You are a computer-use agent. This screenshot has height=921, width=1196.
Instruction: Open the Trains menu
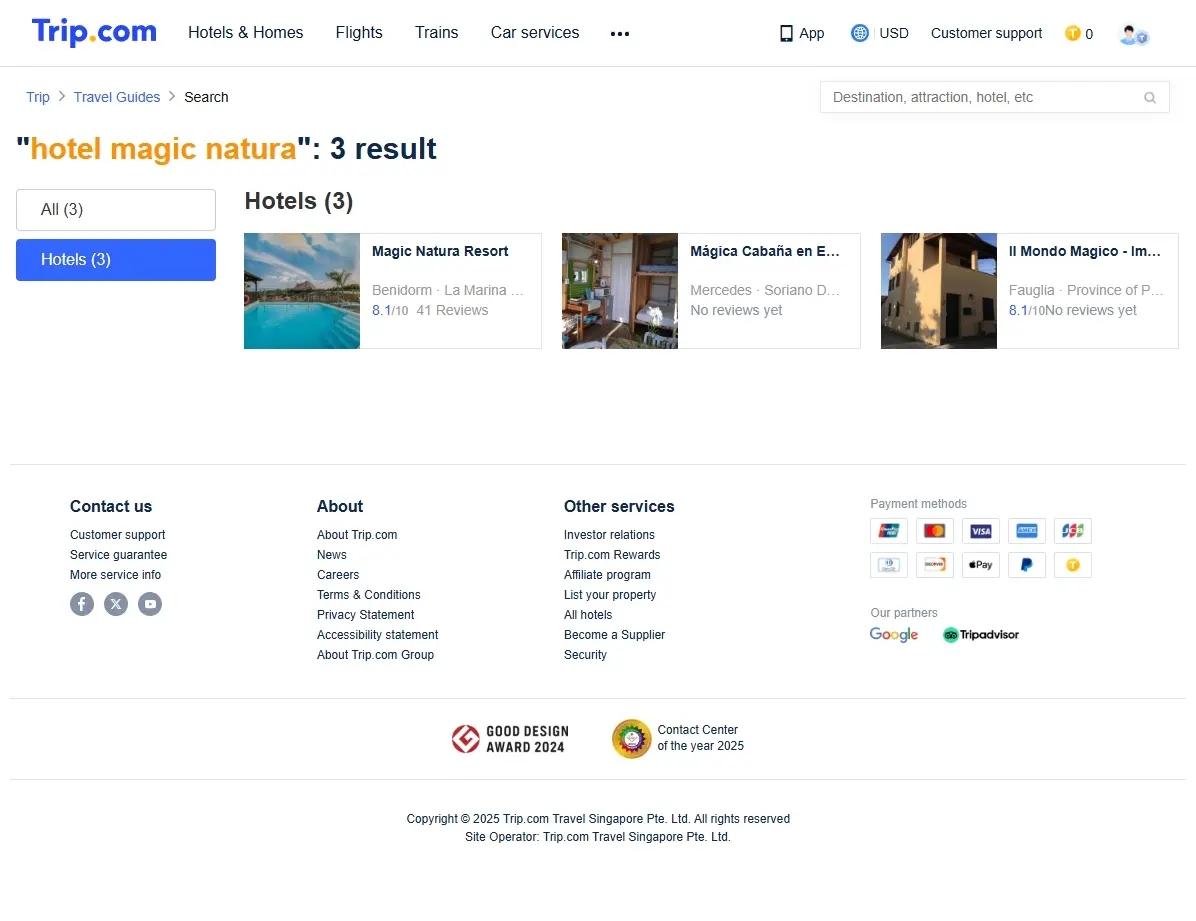coord(436,33)
